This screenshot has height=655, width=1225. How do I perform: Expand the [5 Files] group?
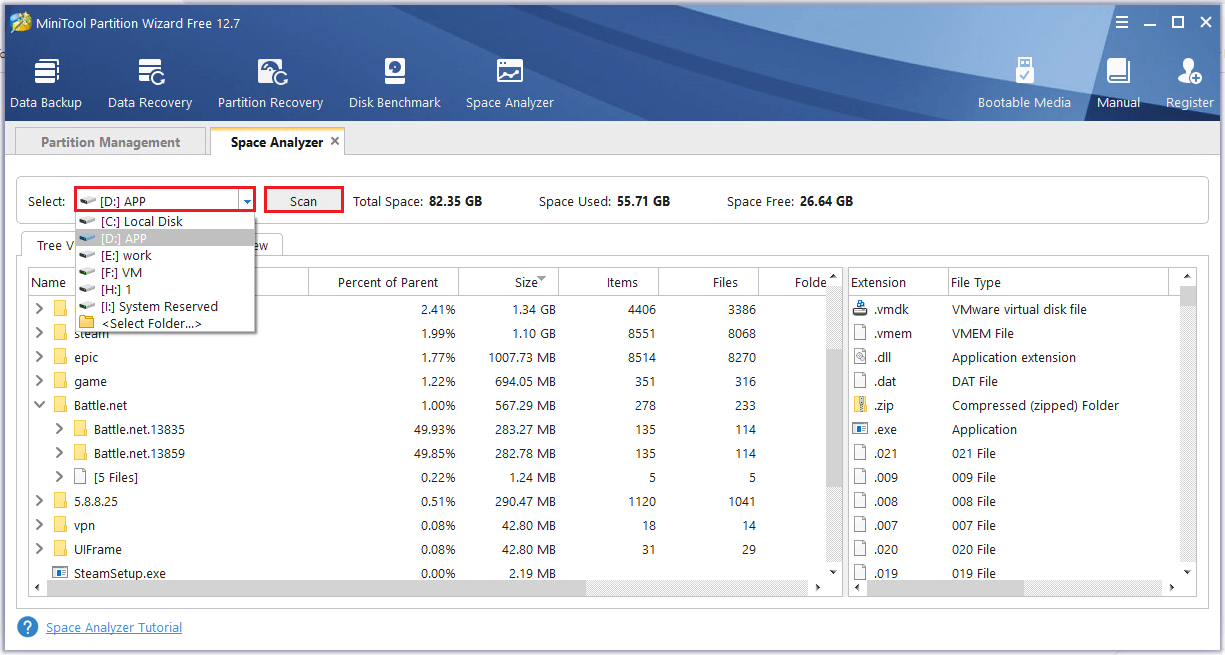pyautogui.click(x=59, y=477)
